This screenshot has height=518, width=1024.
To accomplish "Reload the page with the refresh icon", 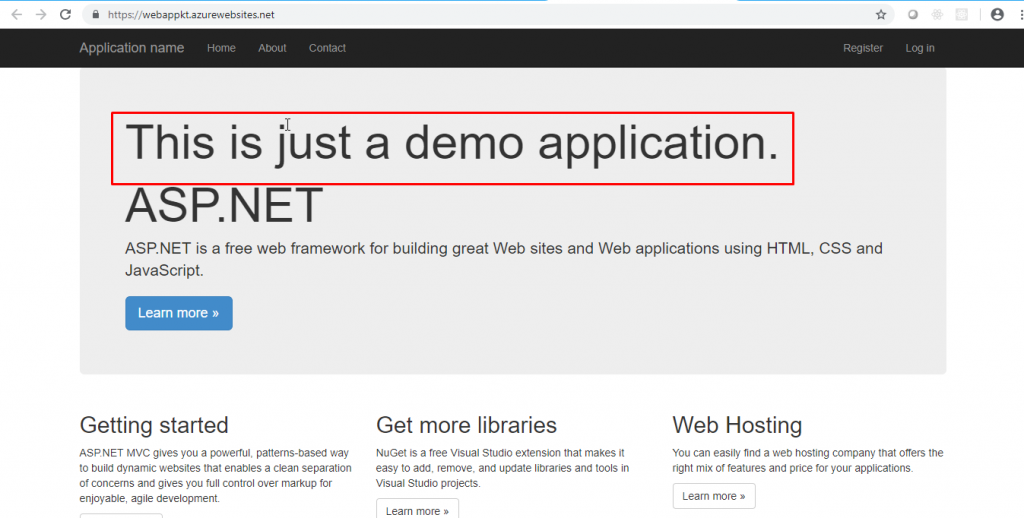I will 65,14.
